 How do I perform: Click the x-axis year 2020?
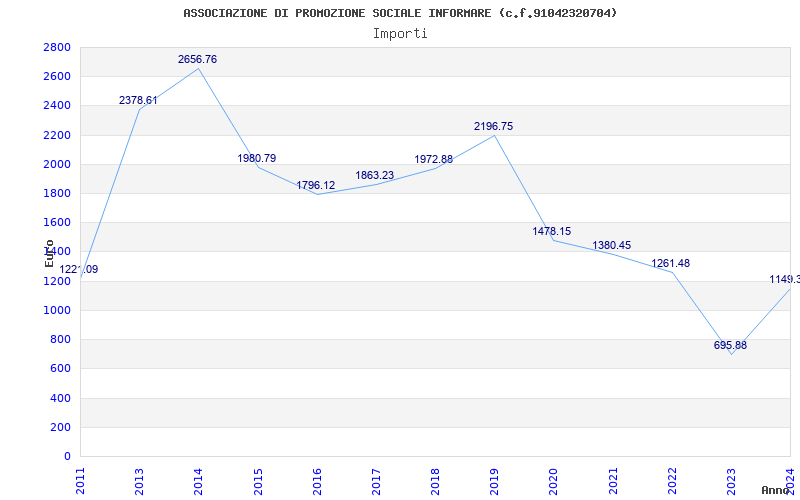click(x=554, y=482)
